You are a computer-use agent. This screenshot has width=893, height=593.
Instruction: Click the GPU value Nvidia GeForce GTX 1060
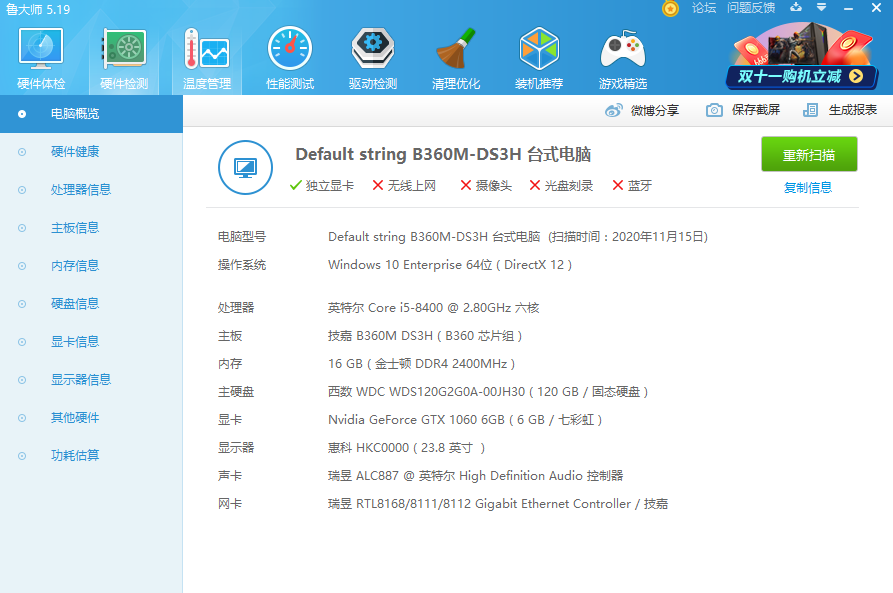click(x=465, y=420)
